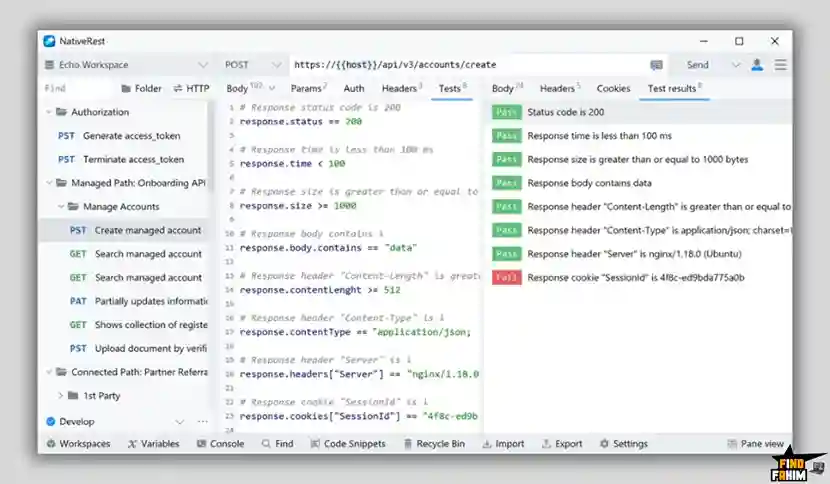Collapse Connected Path: Partner Referral folder

[x=49, y=372]
